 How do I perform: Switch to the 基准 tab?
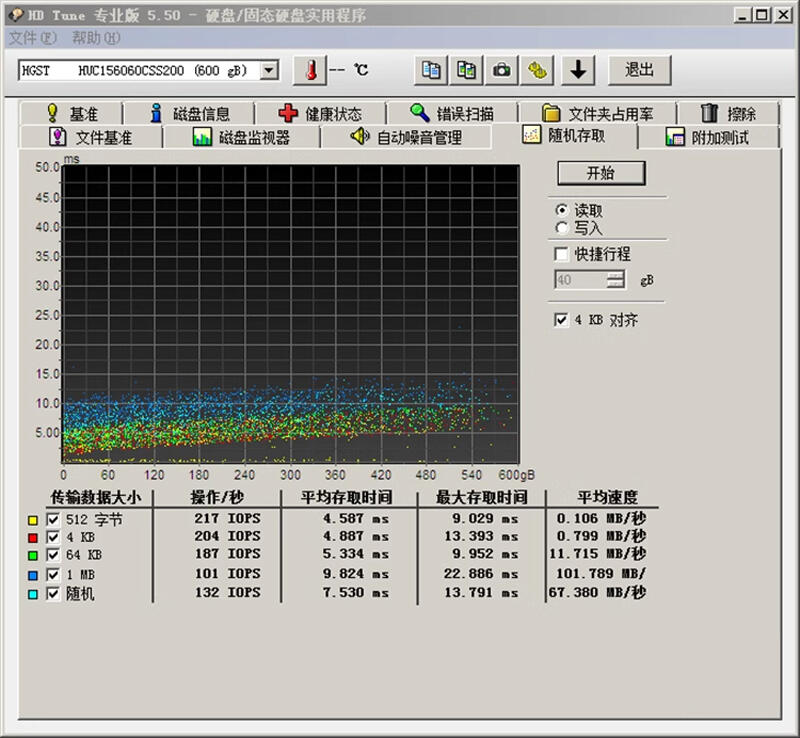click(x=72, y=113)
